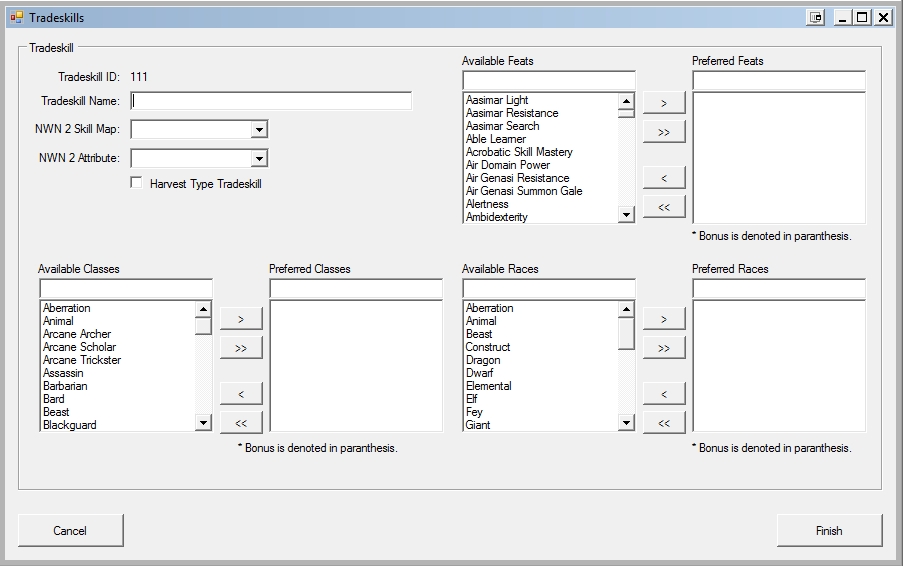This screenshot has width=903, height=566.
Task: Add selected class using > button
Action: tap(241, 319)
